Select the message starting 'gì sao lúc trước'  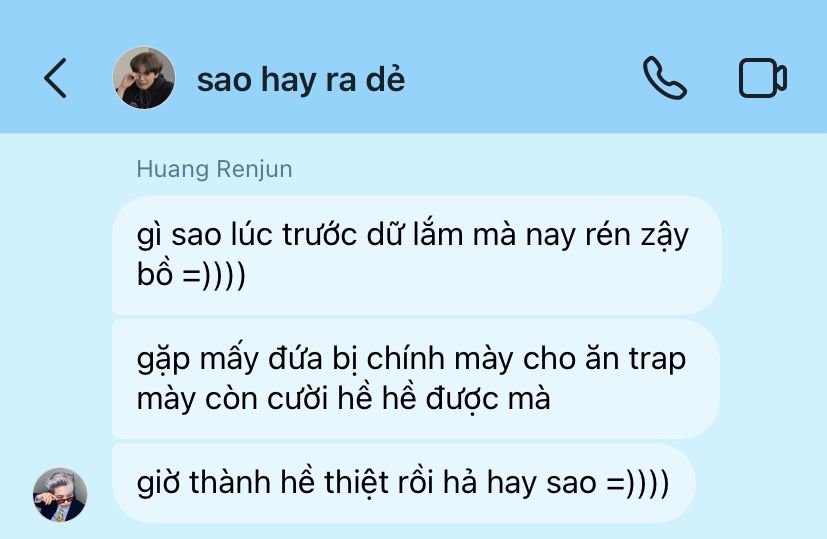tap(417, 255)
